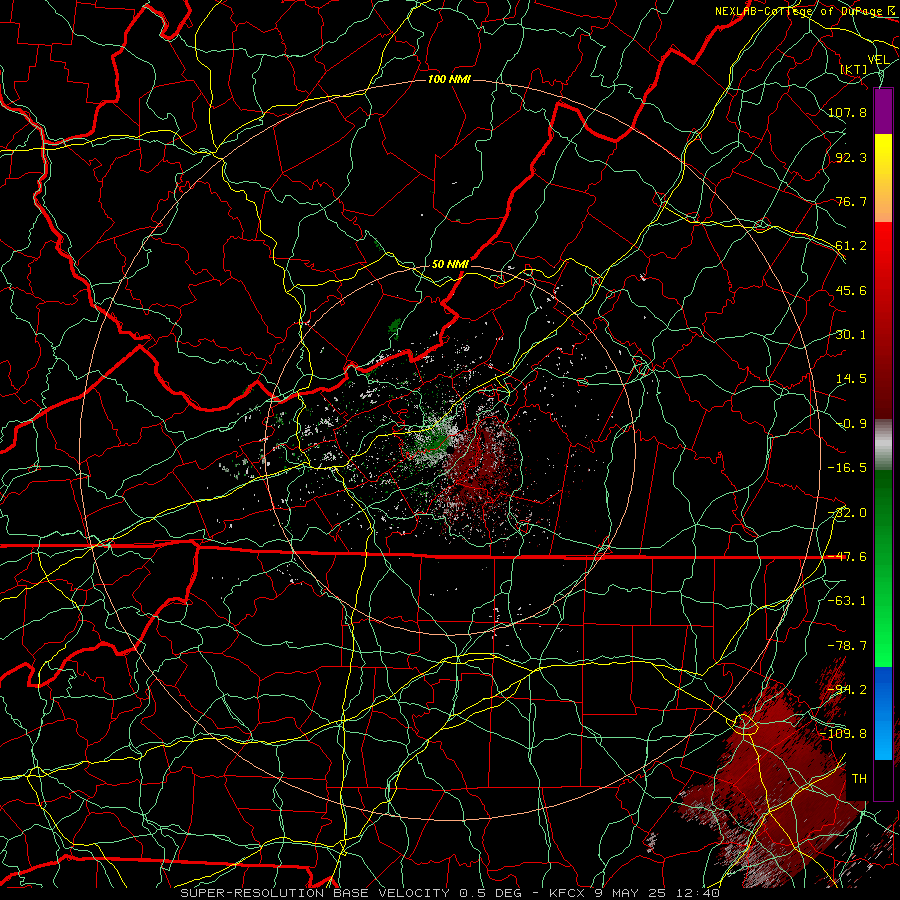Pick the blue segment of the color bar
The width and height of the screenshot is (900, 900).
[x=883, y=713]
